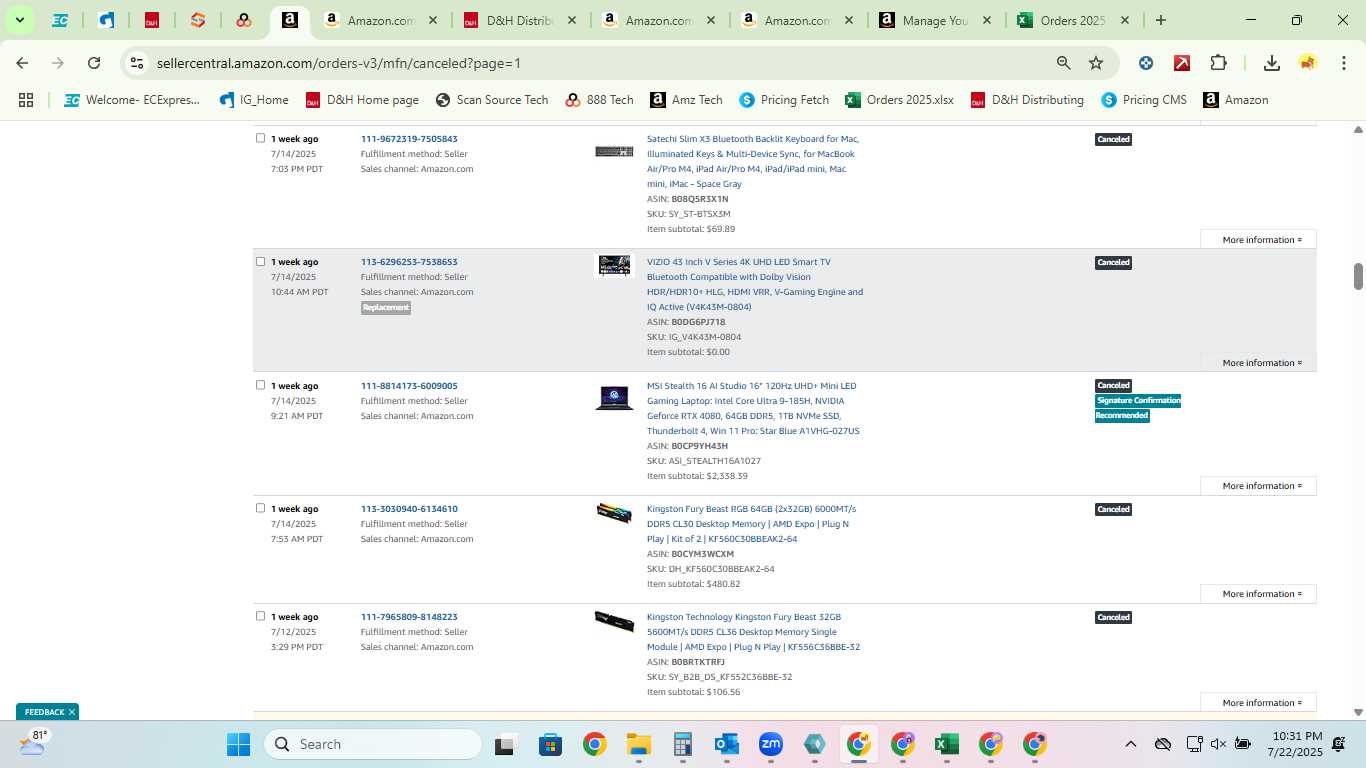Click the blue circular extension icon
This screenshot has height=768, width=1366.
[1146, 63]
